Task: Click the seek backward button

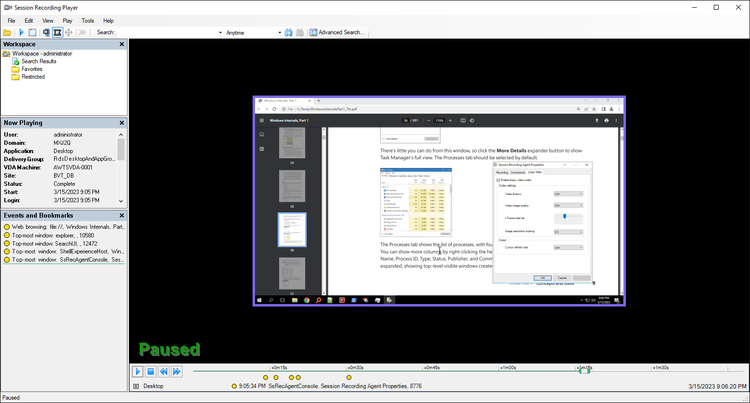Action: (x=164, y=371)
